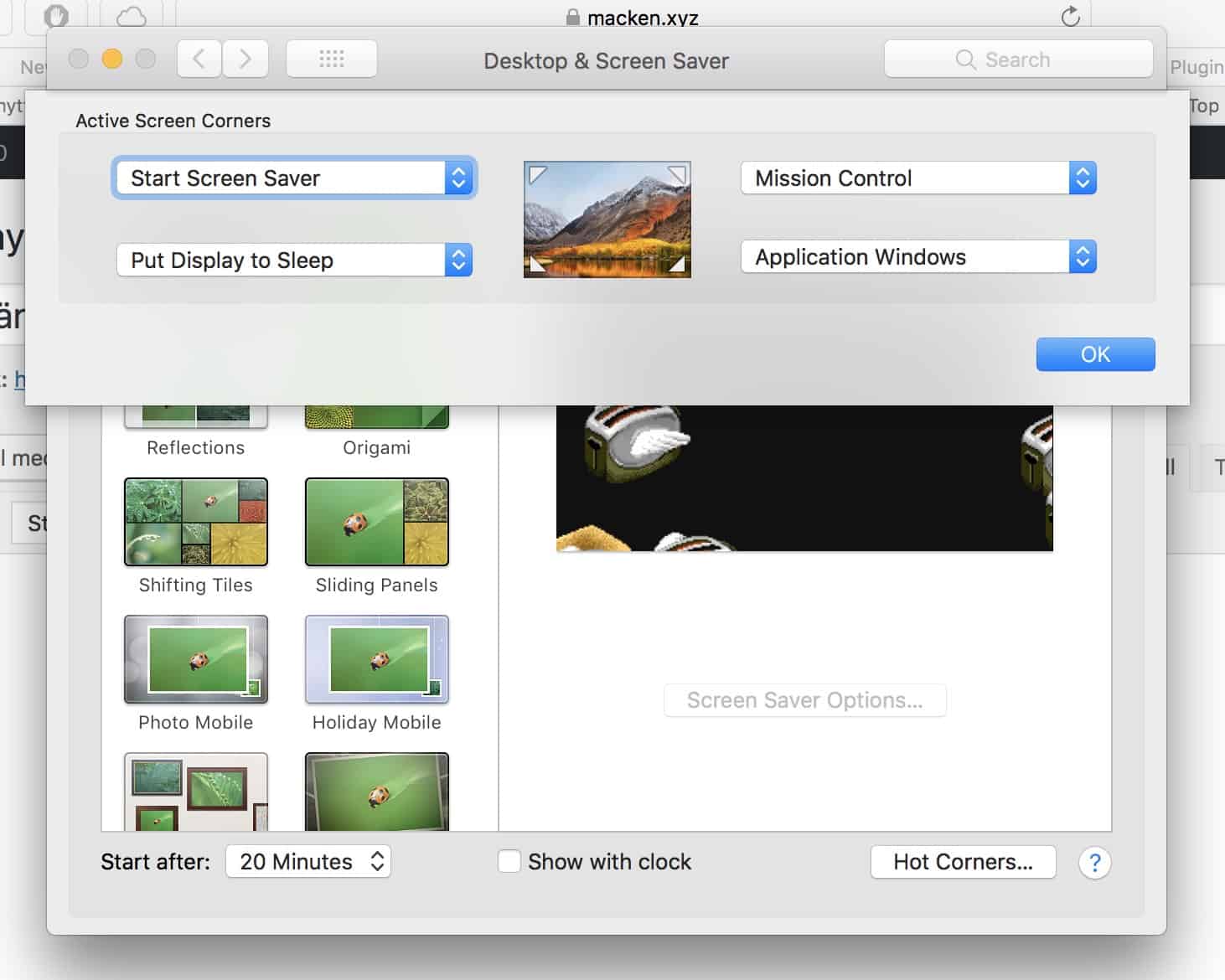Click the help question mark button
Viewport: 1225px width, 980px height.
tap(1094, 863)
